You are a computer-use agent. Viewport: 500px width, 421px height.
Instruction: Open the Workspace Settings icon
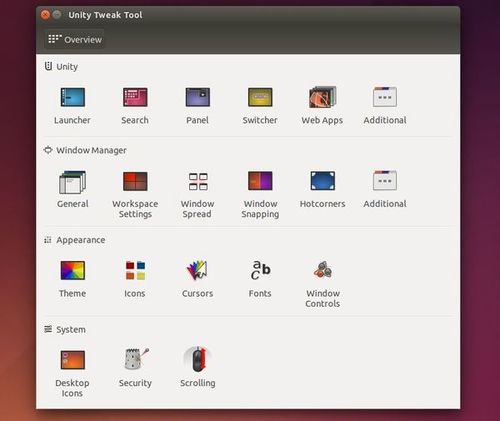tap(135, 181)
